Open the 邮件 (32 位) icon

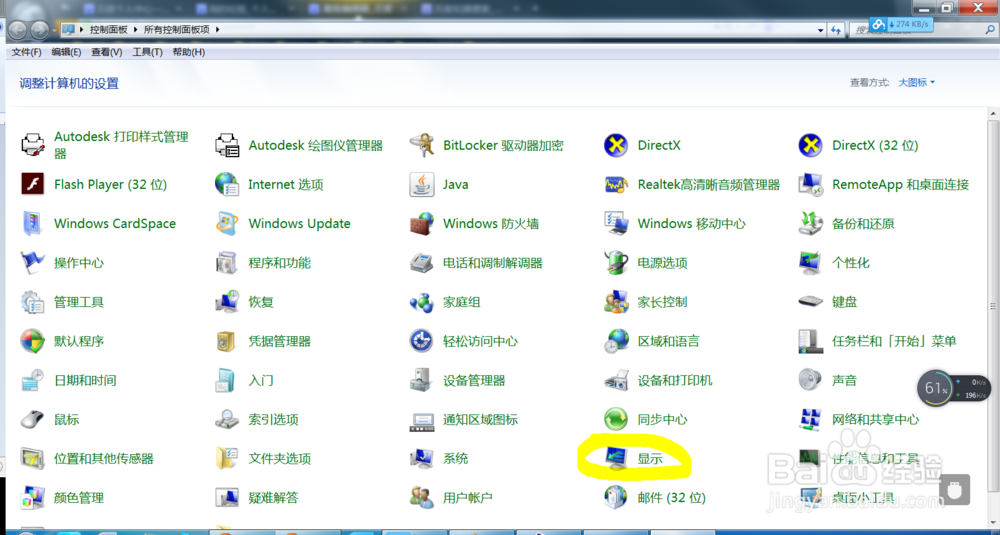[616, 498]
